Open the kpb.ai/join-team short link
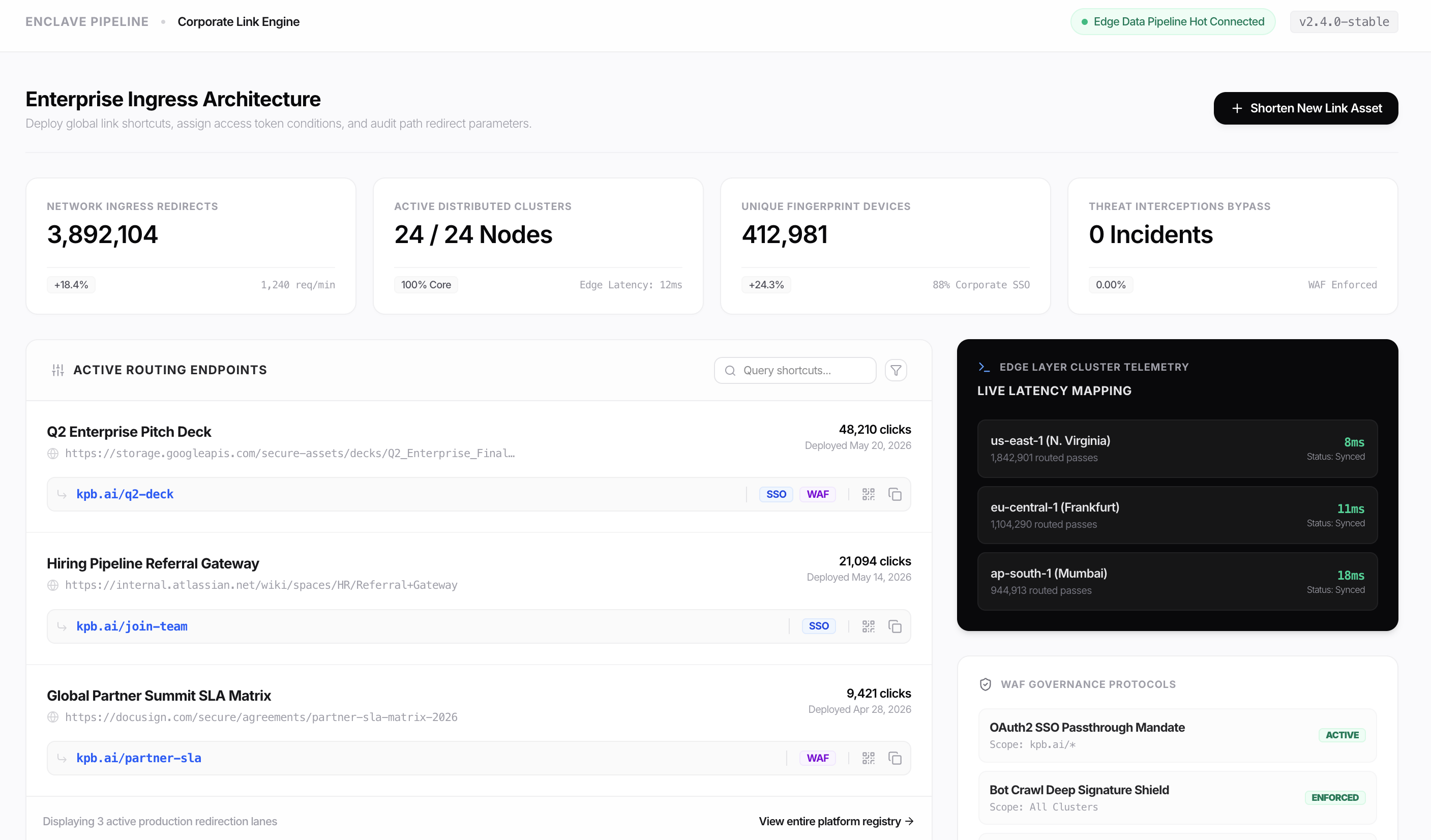This screenshot has width=1431, height=840. [132, 626]
